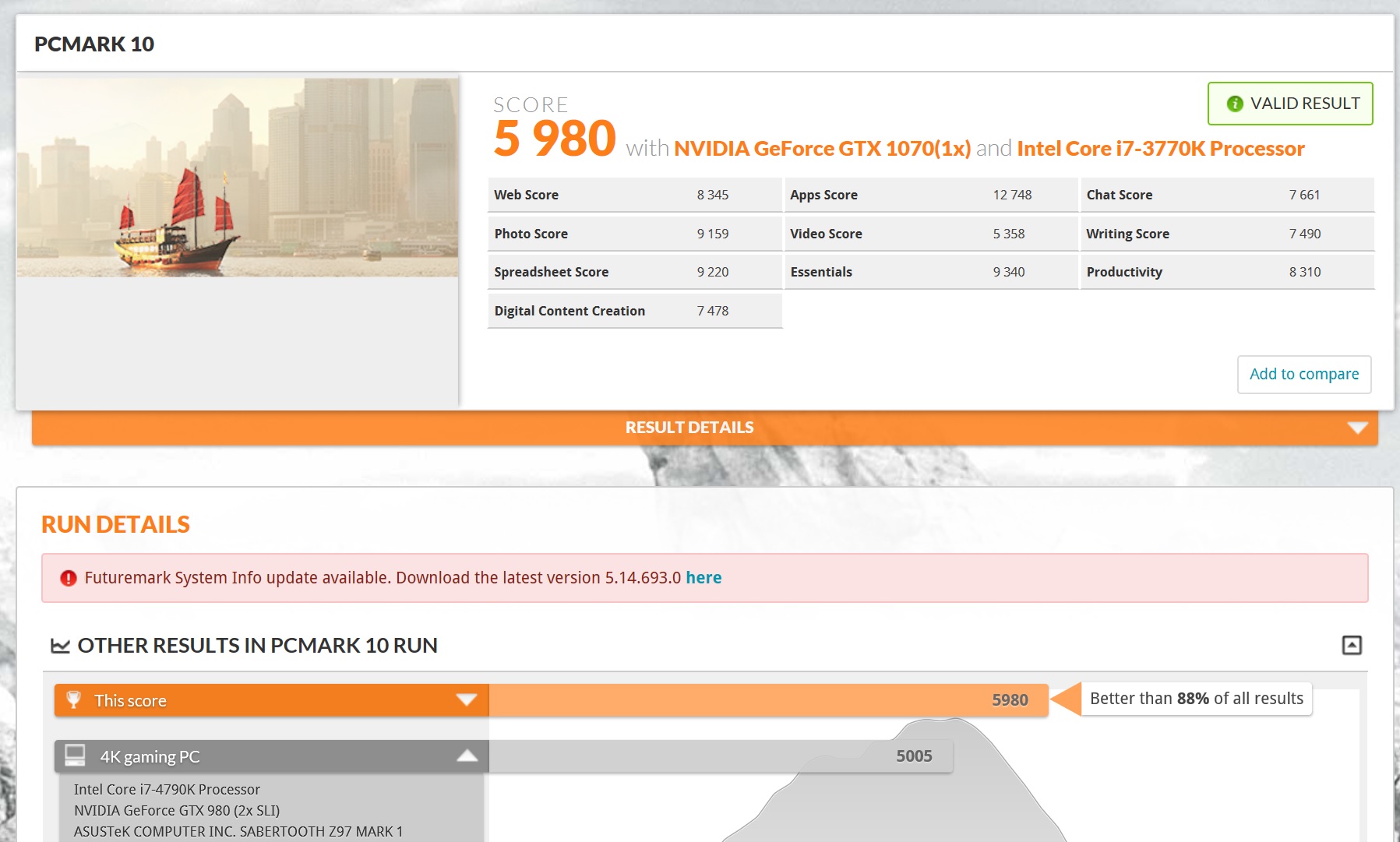Image resolution: width=1400 pixels, height=842 pixels.
Task: Click the Productivity value 8 310
Action: click(x=1305, y=272)
